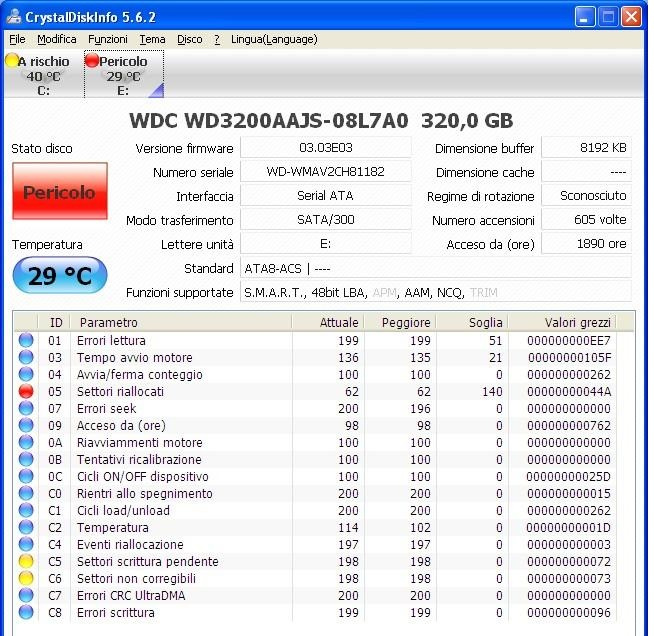This screenshot has width=654, height=636.
Task: Click the red status icon for Settori riallocati
Action: point(26,391)
